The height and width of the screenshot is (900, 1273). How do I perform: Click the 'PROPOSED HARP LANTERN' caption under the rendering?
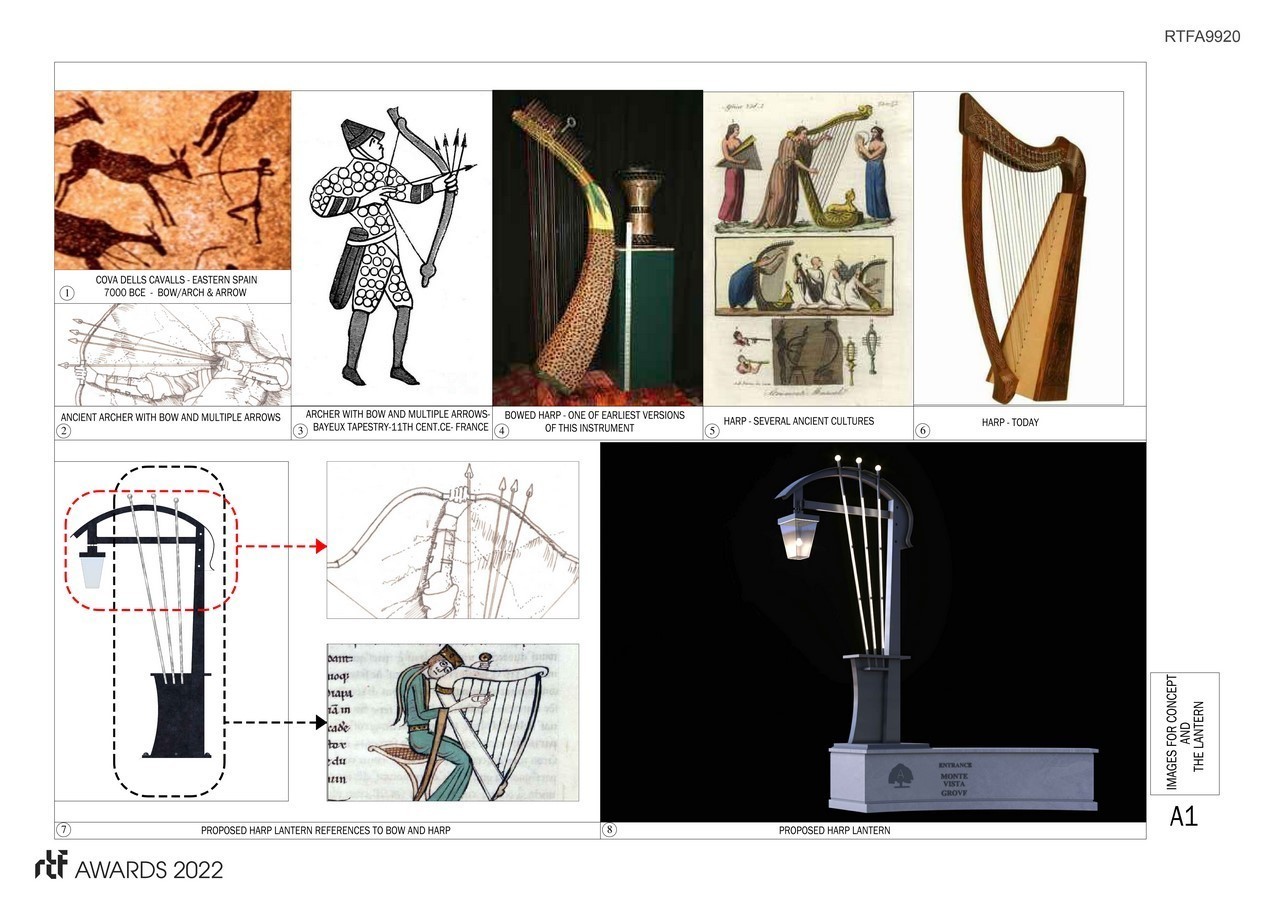pos(834,831)
